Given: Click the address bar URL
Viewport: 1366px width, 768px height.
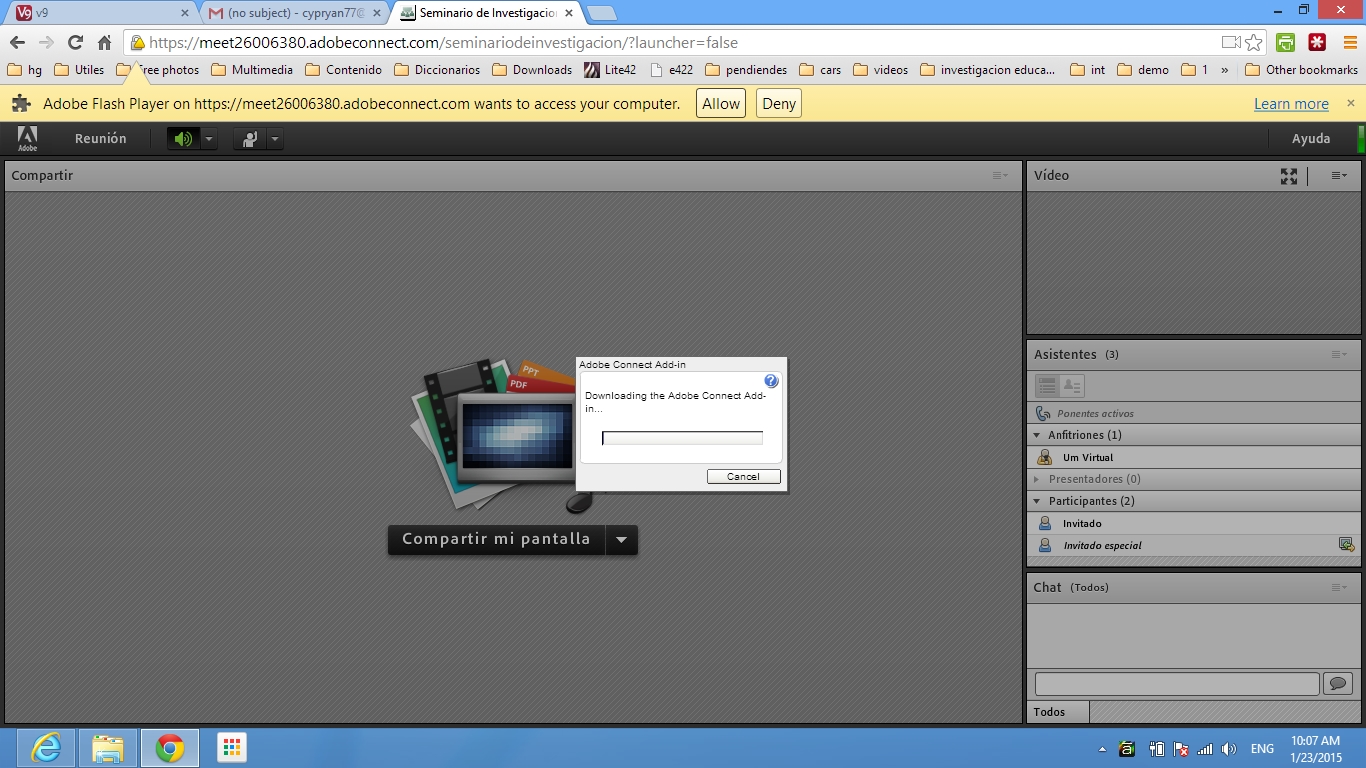Looking at the screenshot, I should coord(444,43).
